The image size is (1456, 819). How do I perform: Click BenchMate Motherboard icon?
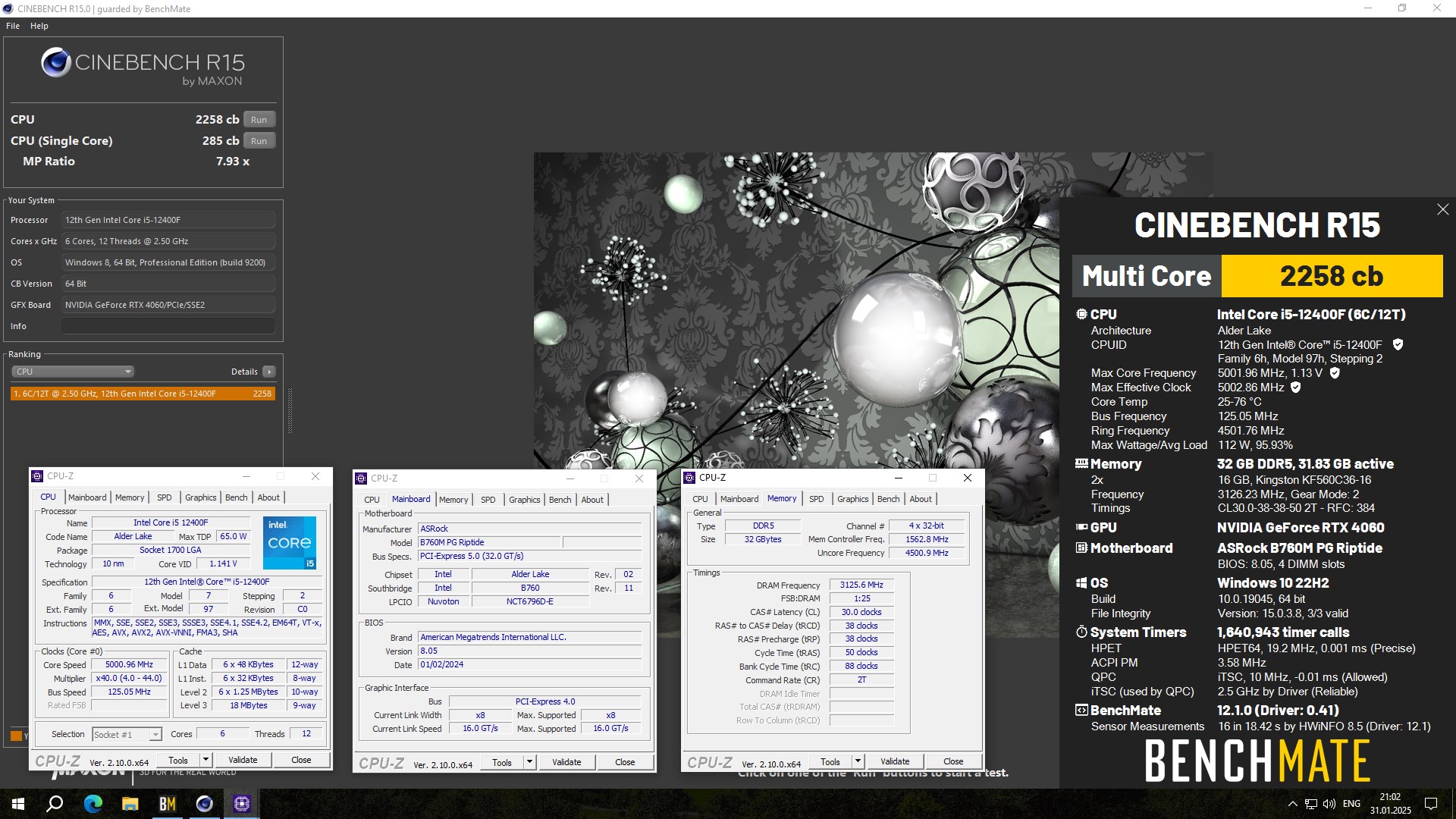pos(1081,548)
